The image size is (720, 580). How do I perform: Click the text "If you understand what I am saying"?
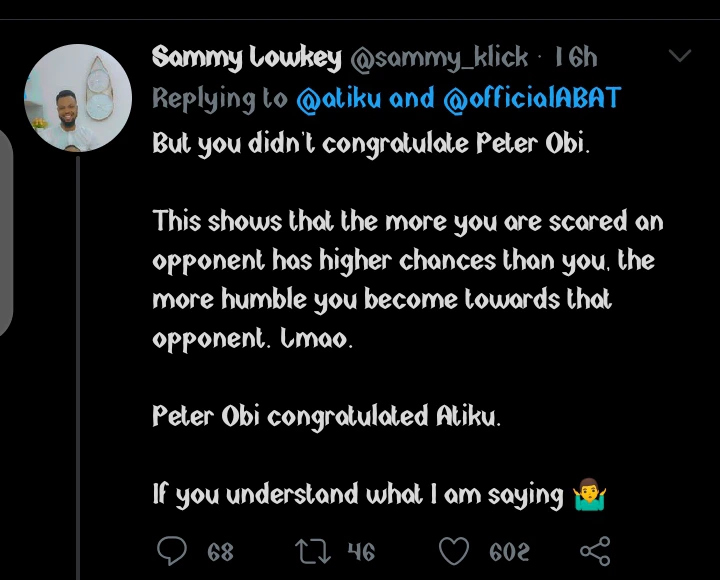point(358,494)
